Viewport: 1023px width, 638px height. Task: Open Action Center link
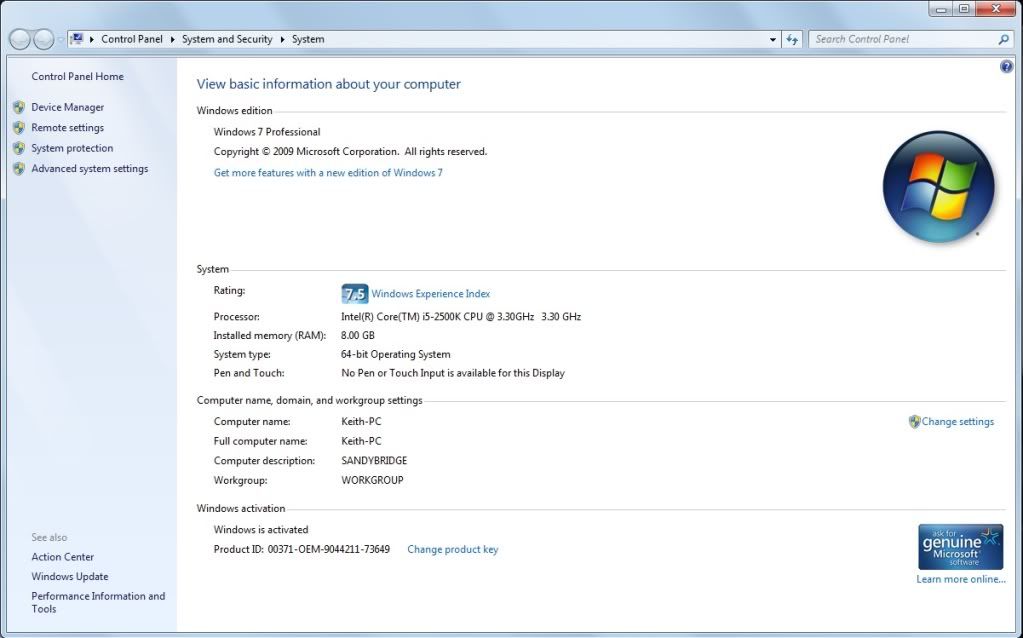point(63,557)
